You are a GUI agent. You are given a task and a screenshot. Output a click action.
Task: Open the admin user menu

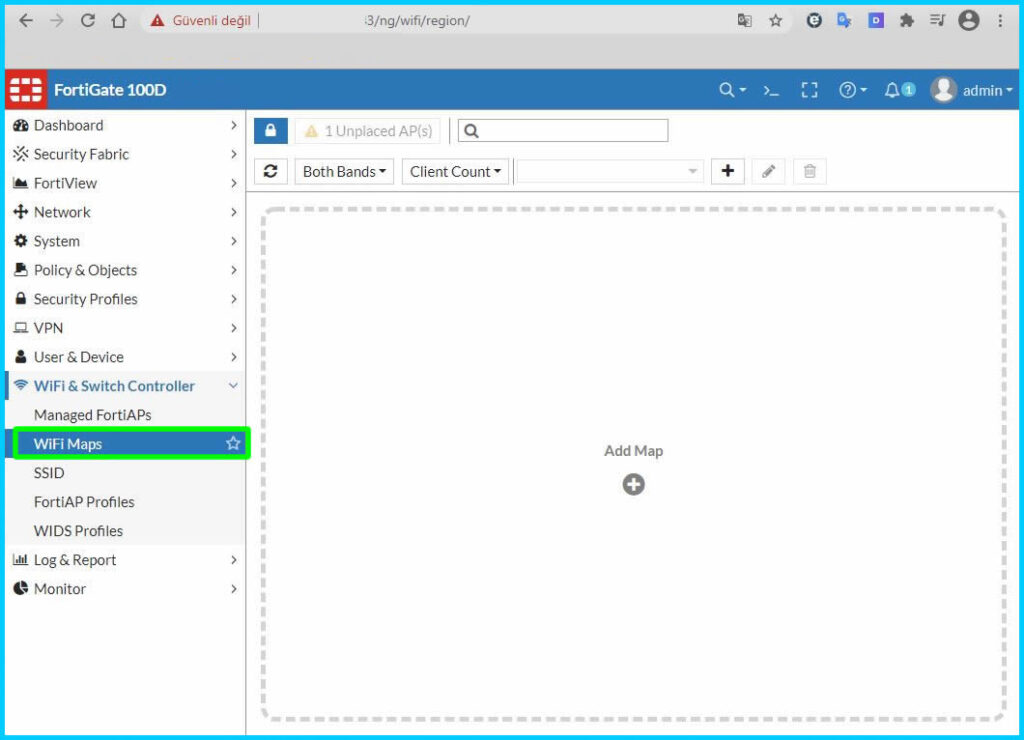971,90
